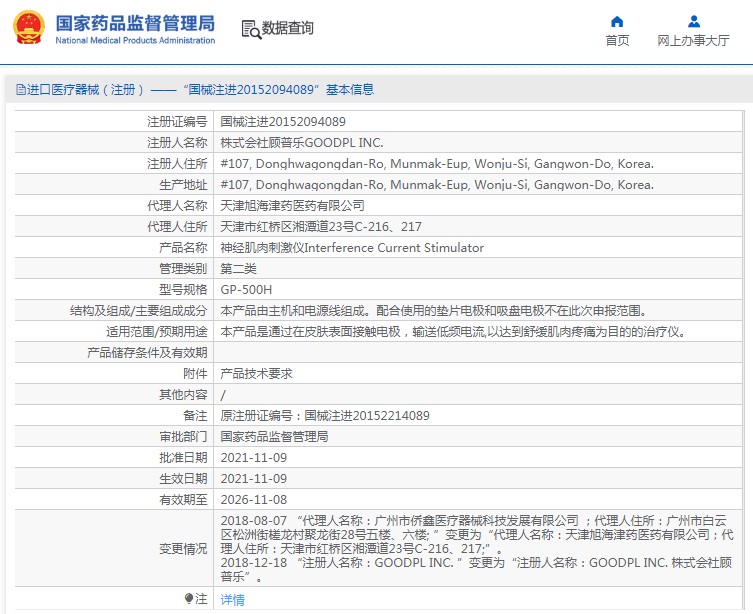The image size is (753, 614).
Task: Open the 详情 note link
Action: coord(232,600)
